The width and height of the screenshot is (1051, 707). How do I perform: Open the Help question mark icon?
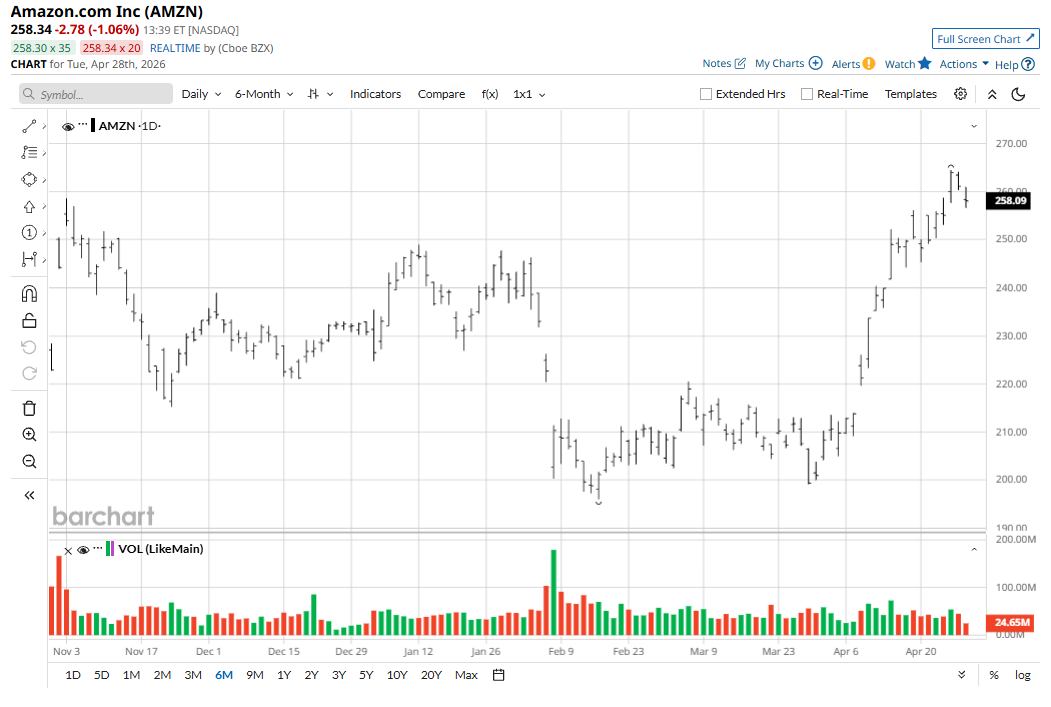[1028, 64]
